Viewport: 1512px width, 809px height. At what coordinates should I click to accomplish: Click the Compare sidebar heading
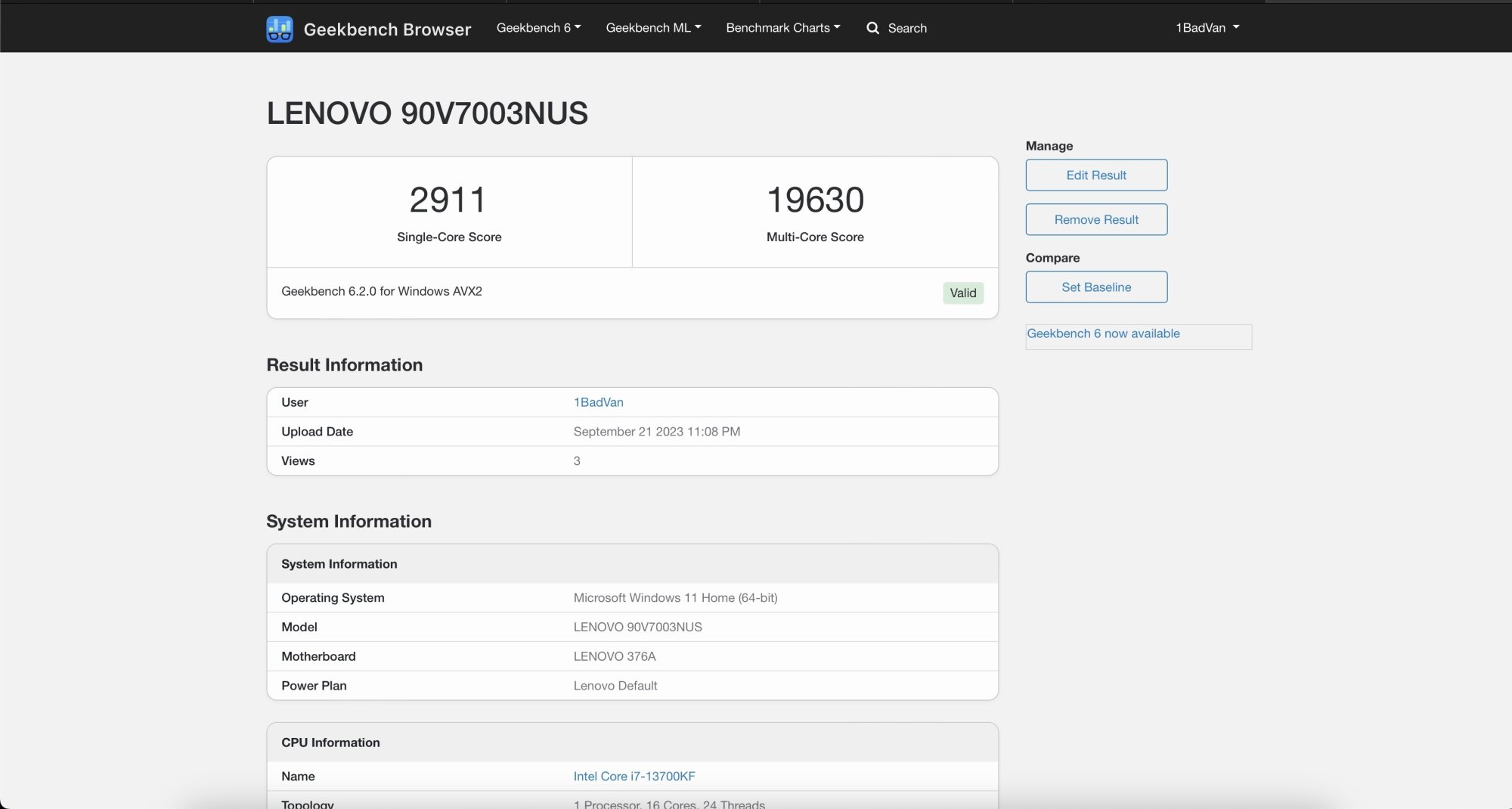tap(1052, 258)
